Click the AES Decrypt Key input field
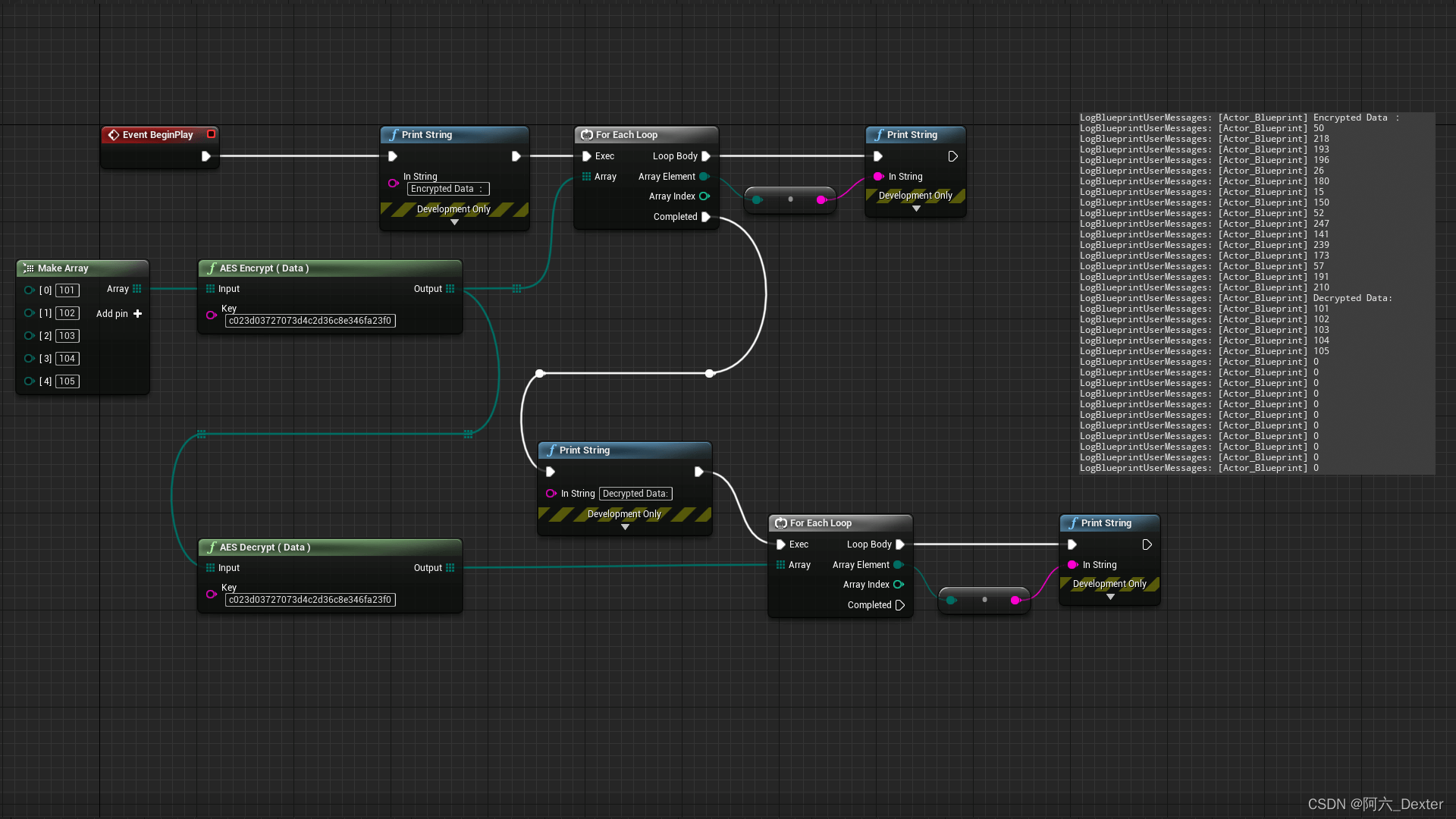The image size is (1456, 819). tap(310, 600)
